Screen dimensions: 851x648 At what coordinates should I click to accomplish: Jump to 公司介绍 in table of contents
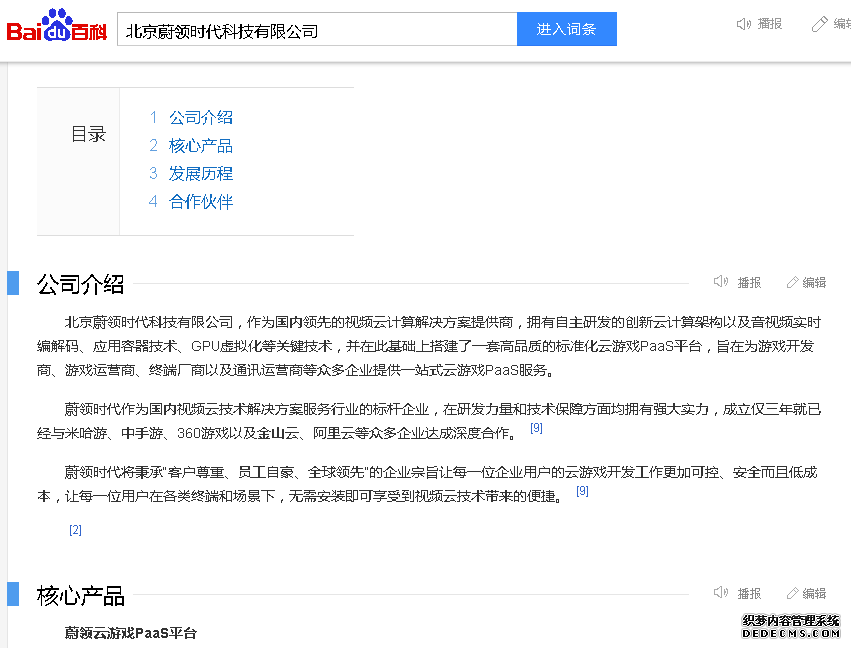201,117
